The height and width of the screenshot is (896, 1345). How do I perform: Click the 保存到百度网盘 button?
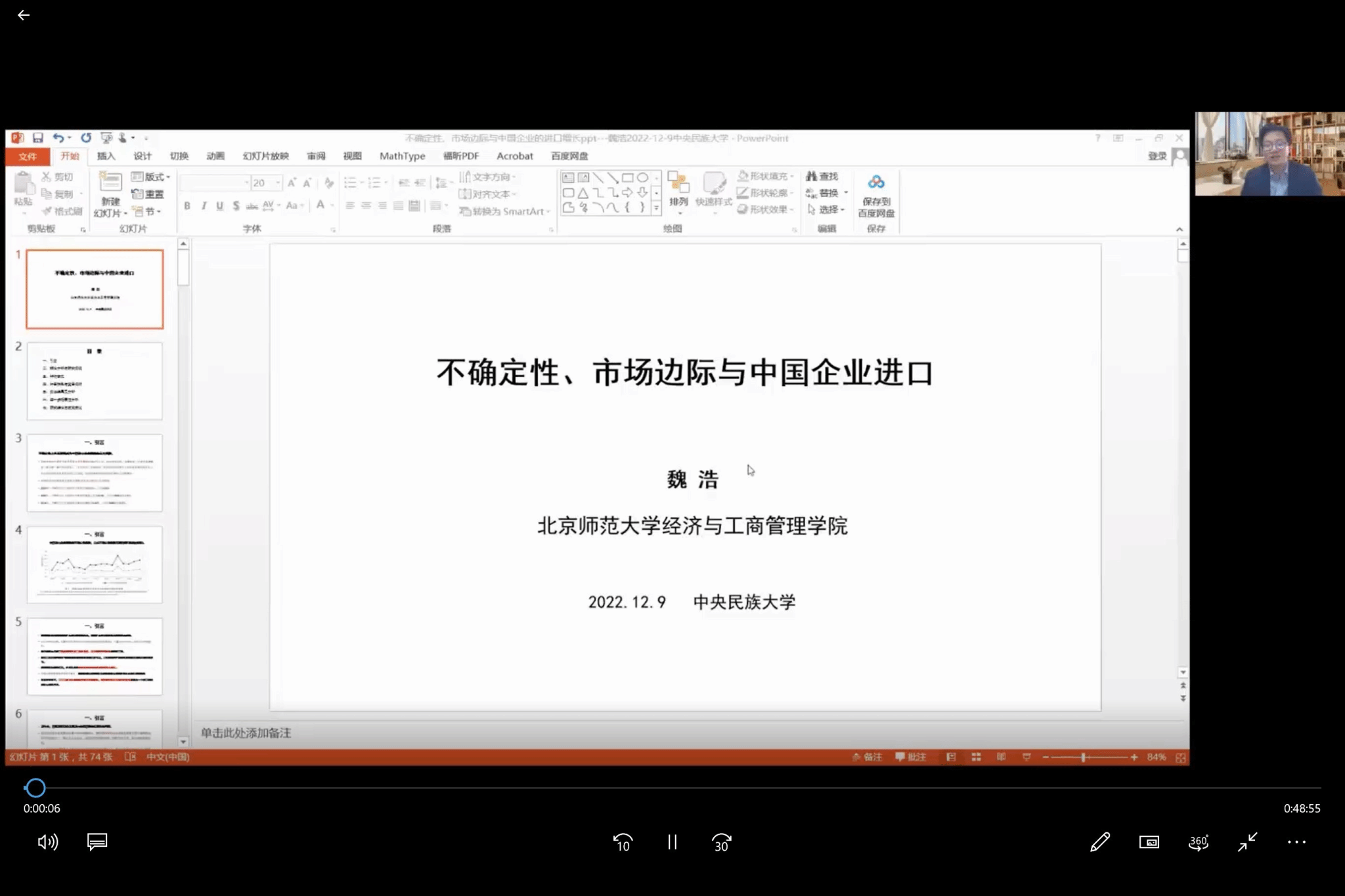coord(876,196)
